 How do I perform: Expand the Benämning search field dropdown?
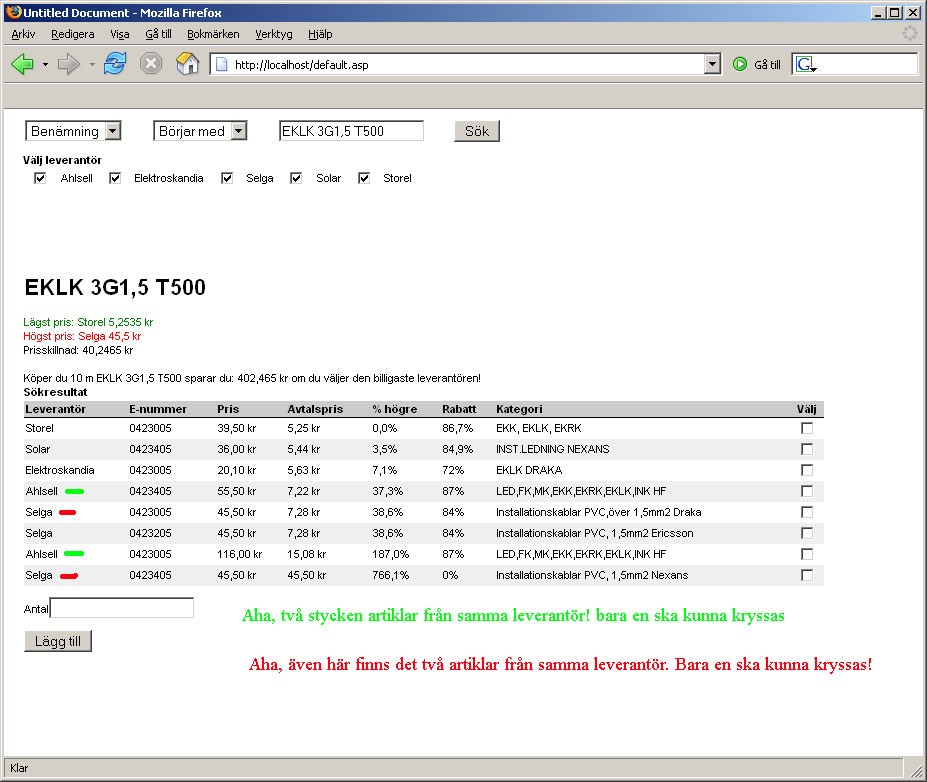coord(113,131)
